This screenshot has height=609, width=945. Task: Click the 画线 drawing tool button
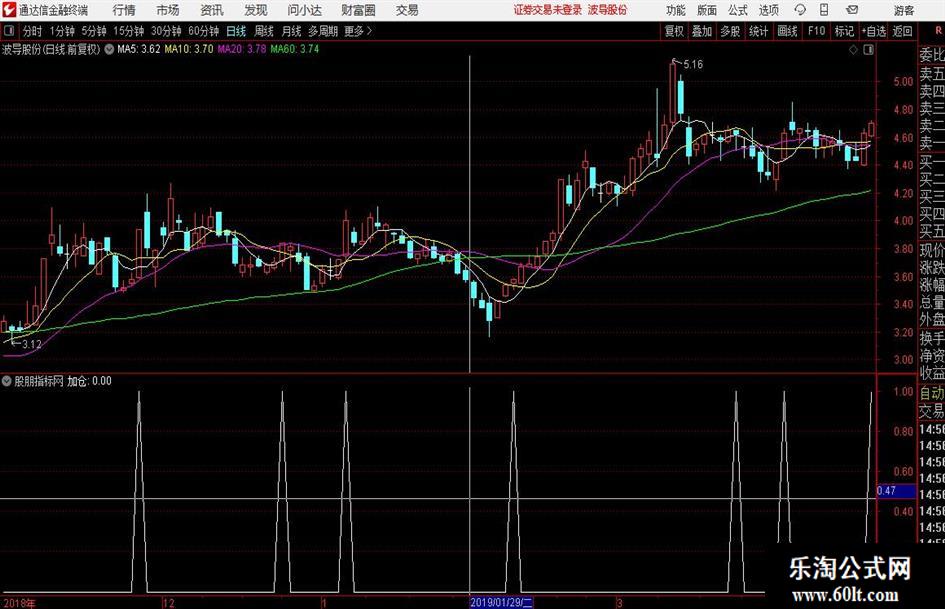pyautogui.click(x=787, y=31)
